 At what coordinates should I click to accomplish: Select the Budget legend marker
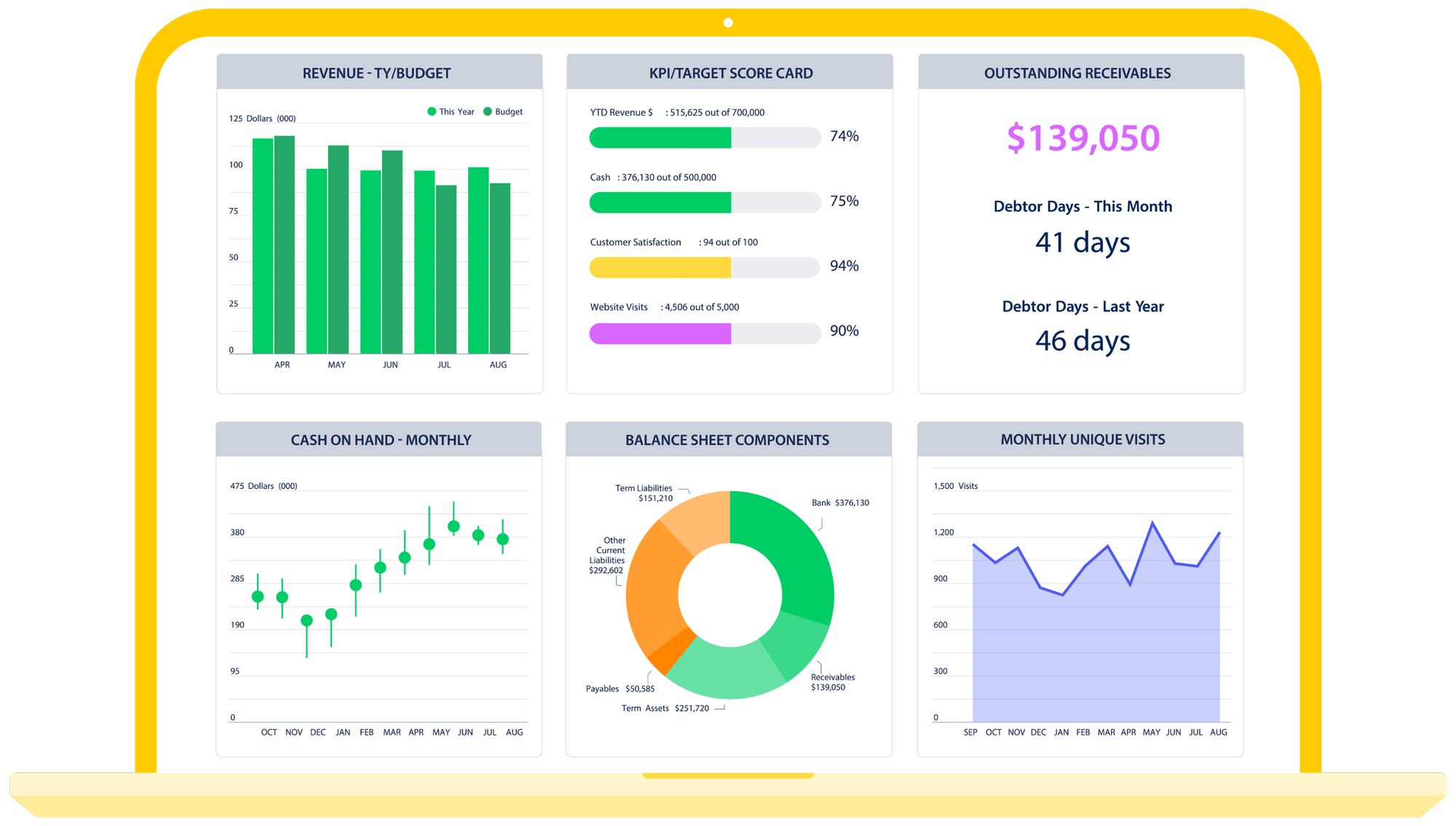coord(488,111)
